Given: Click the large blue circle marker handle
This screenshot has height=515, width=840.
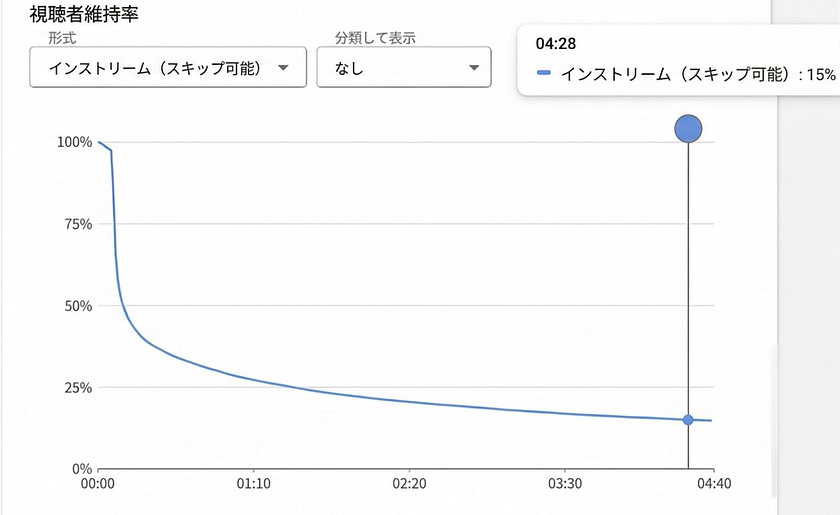Looking at the screenshot, I should click(688, 129).
